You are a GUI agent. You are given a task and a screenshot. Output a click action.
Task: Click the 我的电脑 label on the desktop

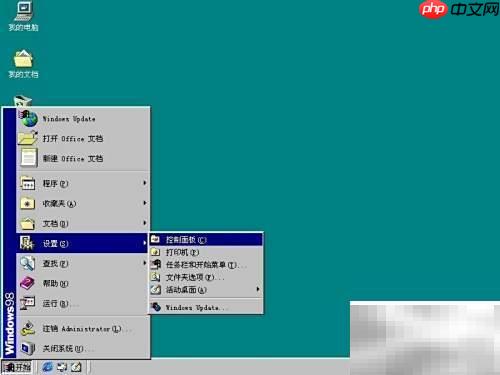coord(23,27)
